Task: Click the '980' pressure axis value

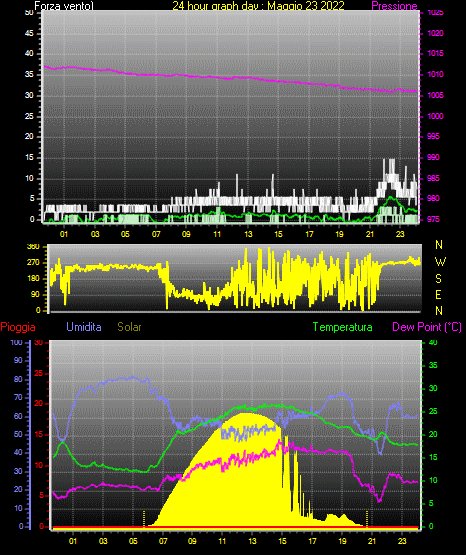Action: (x=433, y=198)
